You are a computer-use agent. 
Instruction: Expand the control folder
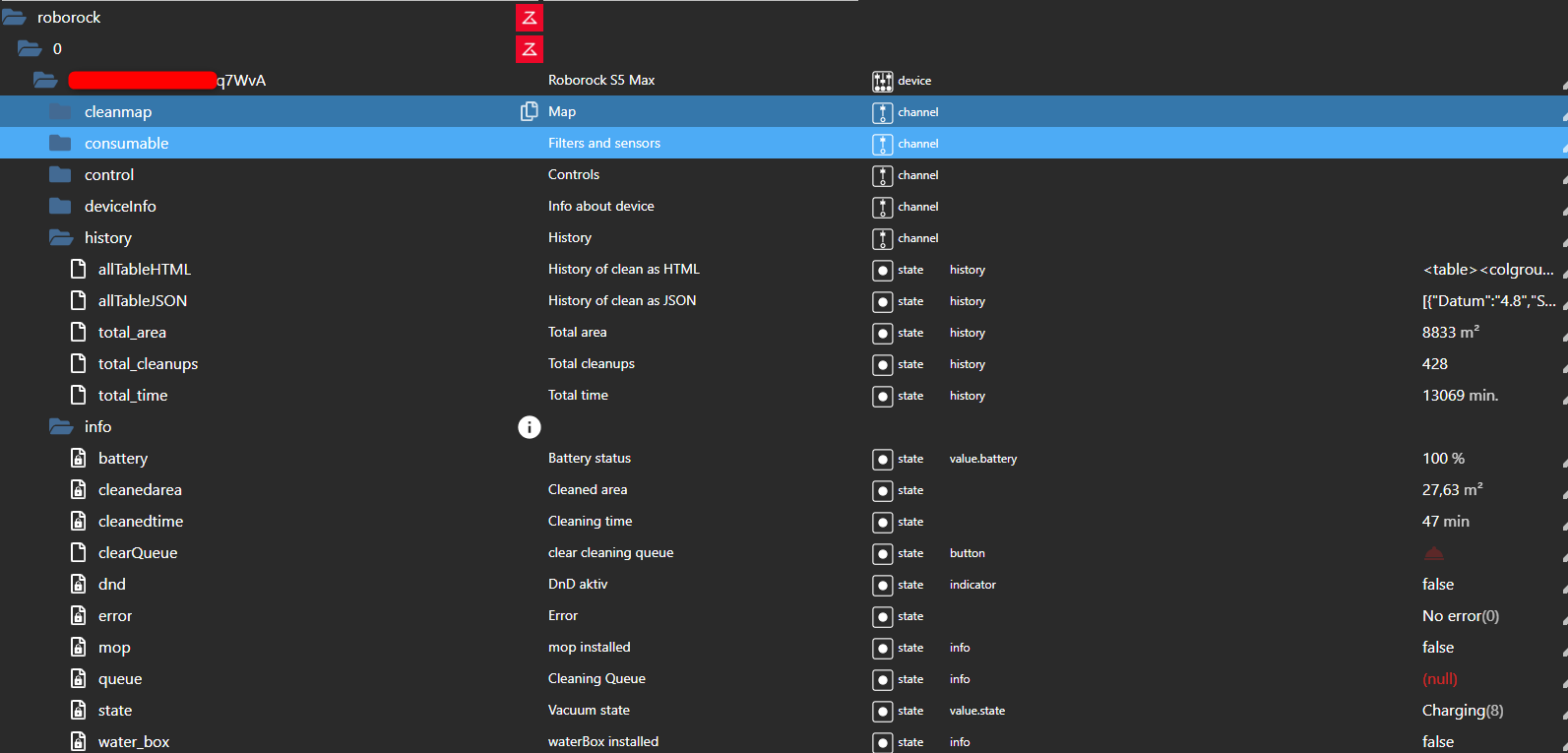(60, 174)
